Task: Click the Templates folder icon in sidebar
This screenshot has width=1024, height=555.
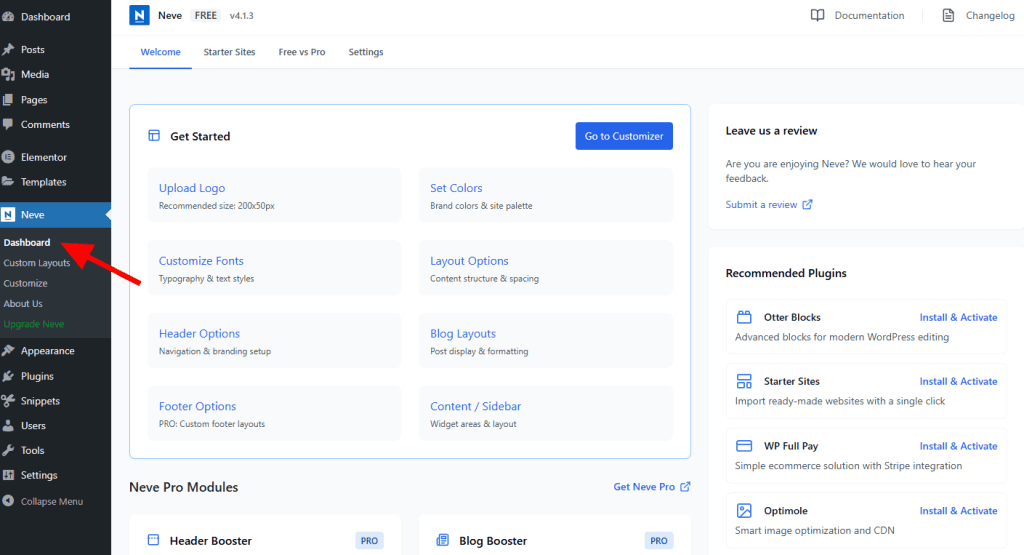Action: [8, 182]
